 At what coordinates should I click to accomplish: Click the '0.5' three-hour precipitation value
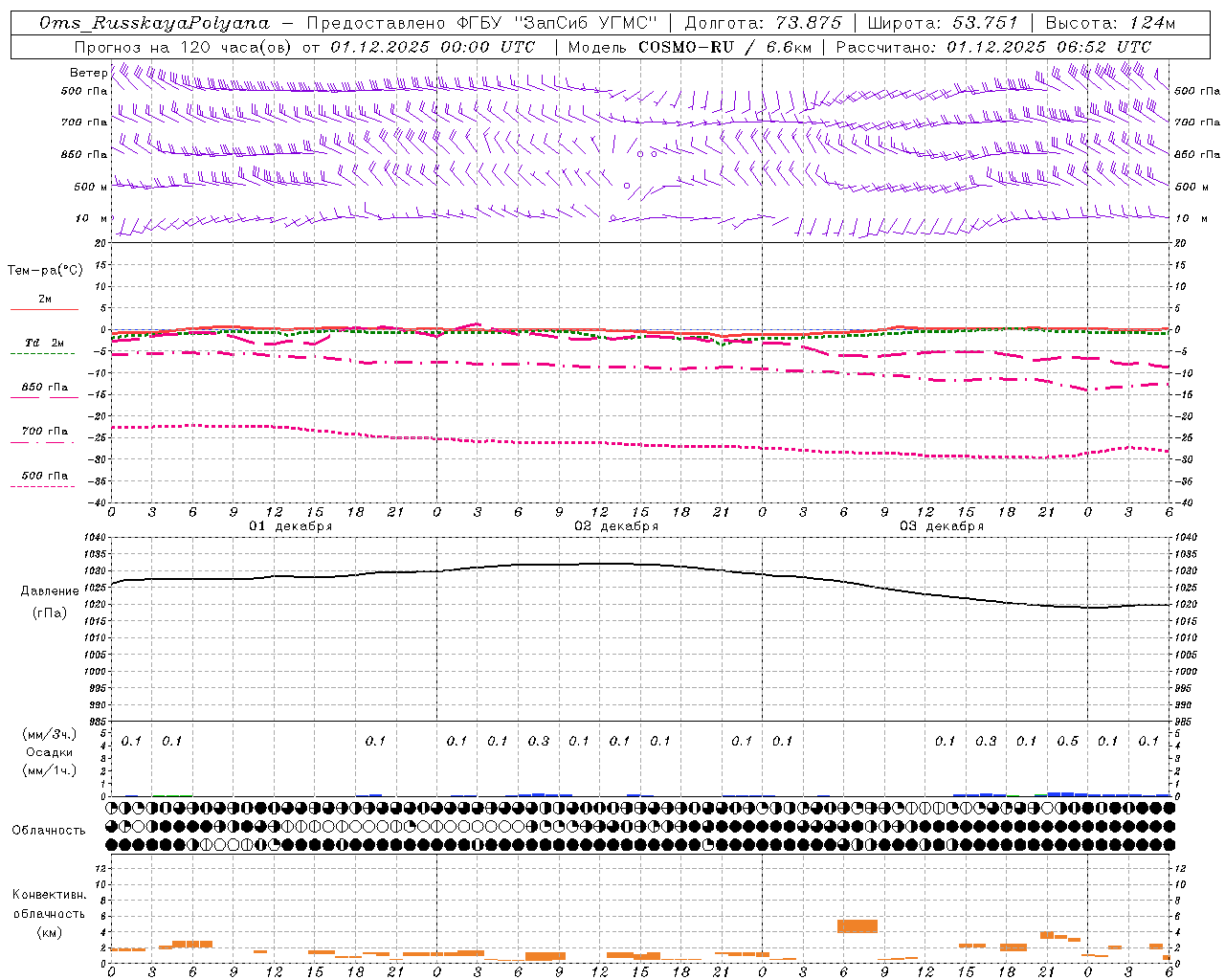click(1067, 741)
